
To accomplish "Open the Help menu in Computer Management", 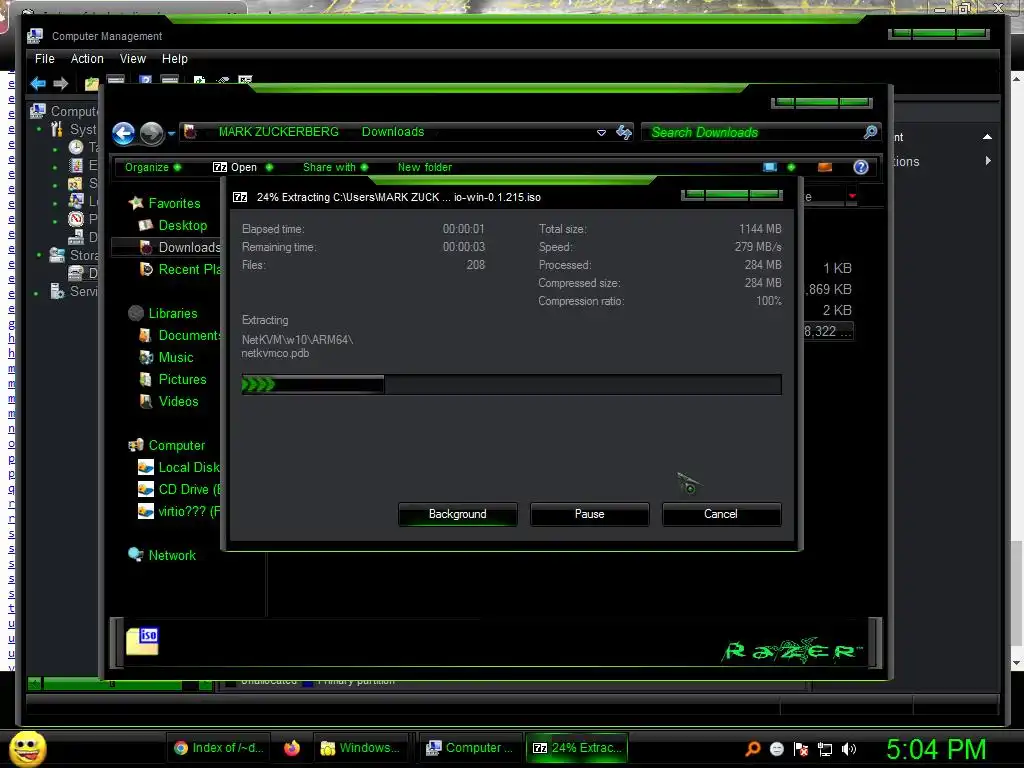I will click(174, 59).
